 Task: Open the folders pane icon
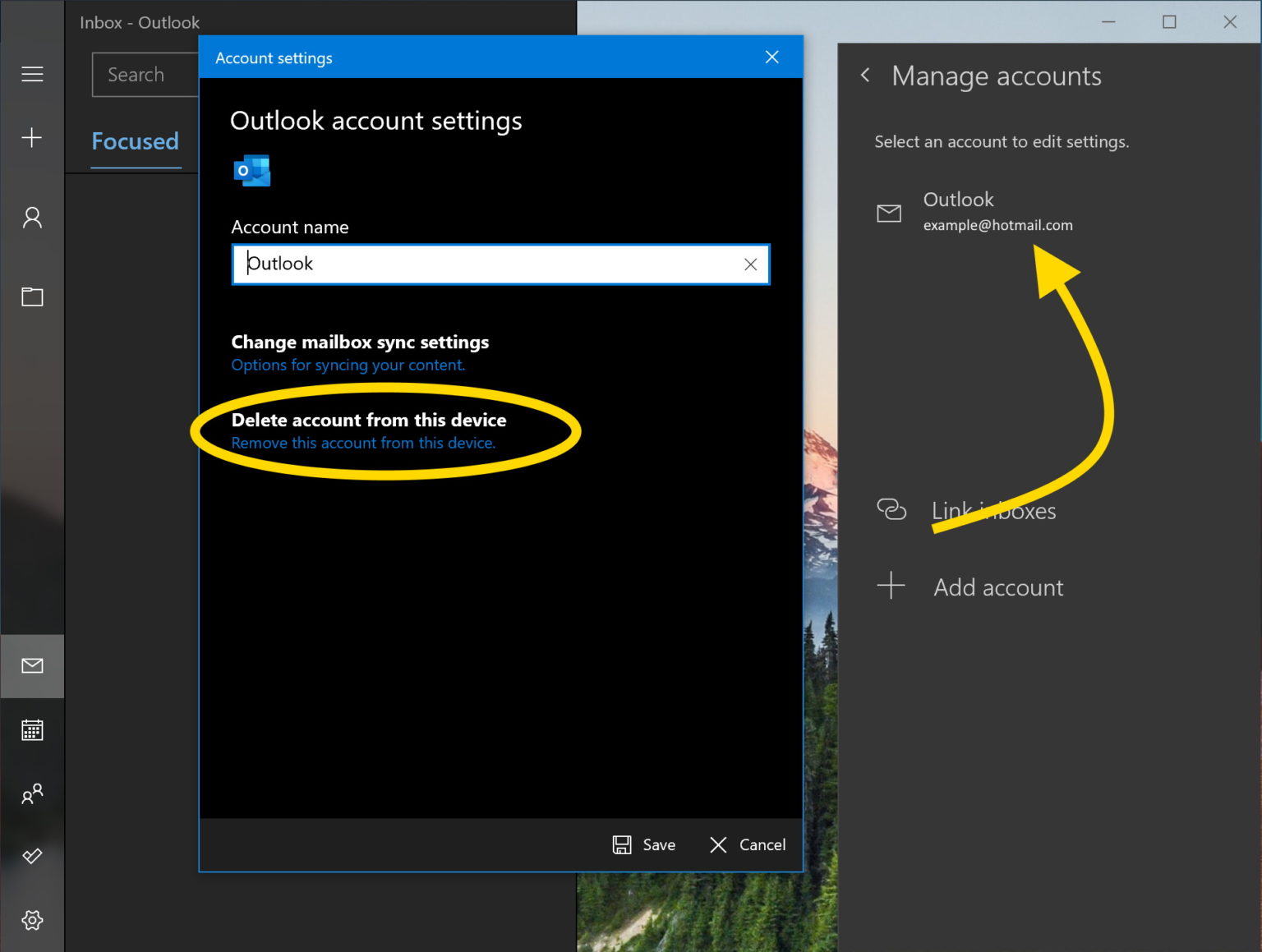click(32, 297)
